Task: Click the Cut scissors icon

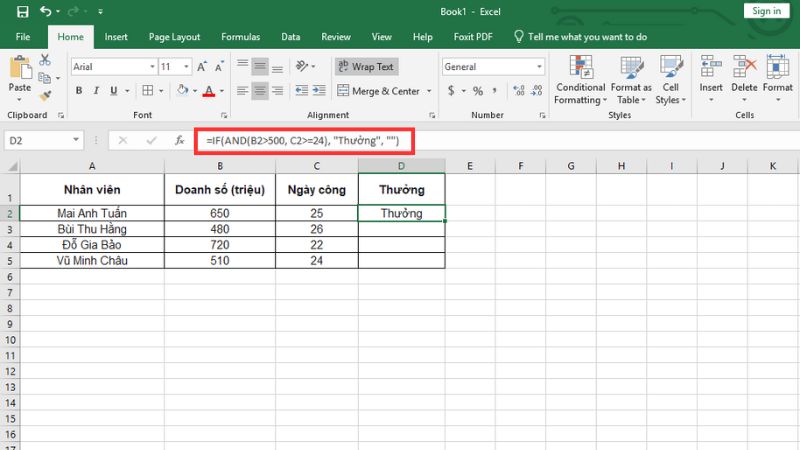Action: click(44, 61)
